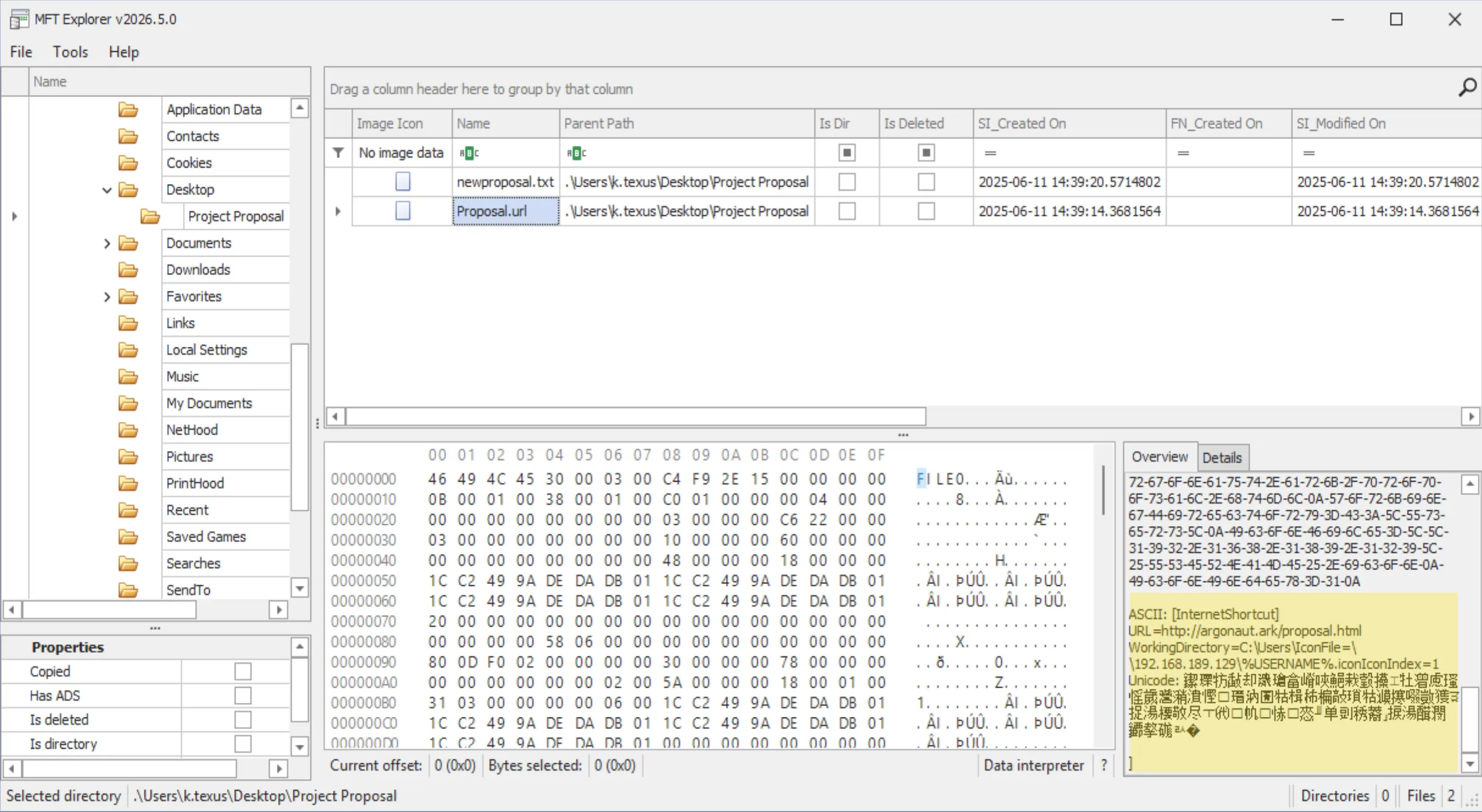Click the search magnifier icon in grid
This screenshot has height=812, width=1482.
(x=1467, y=88)
